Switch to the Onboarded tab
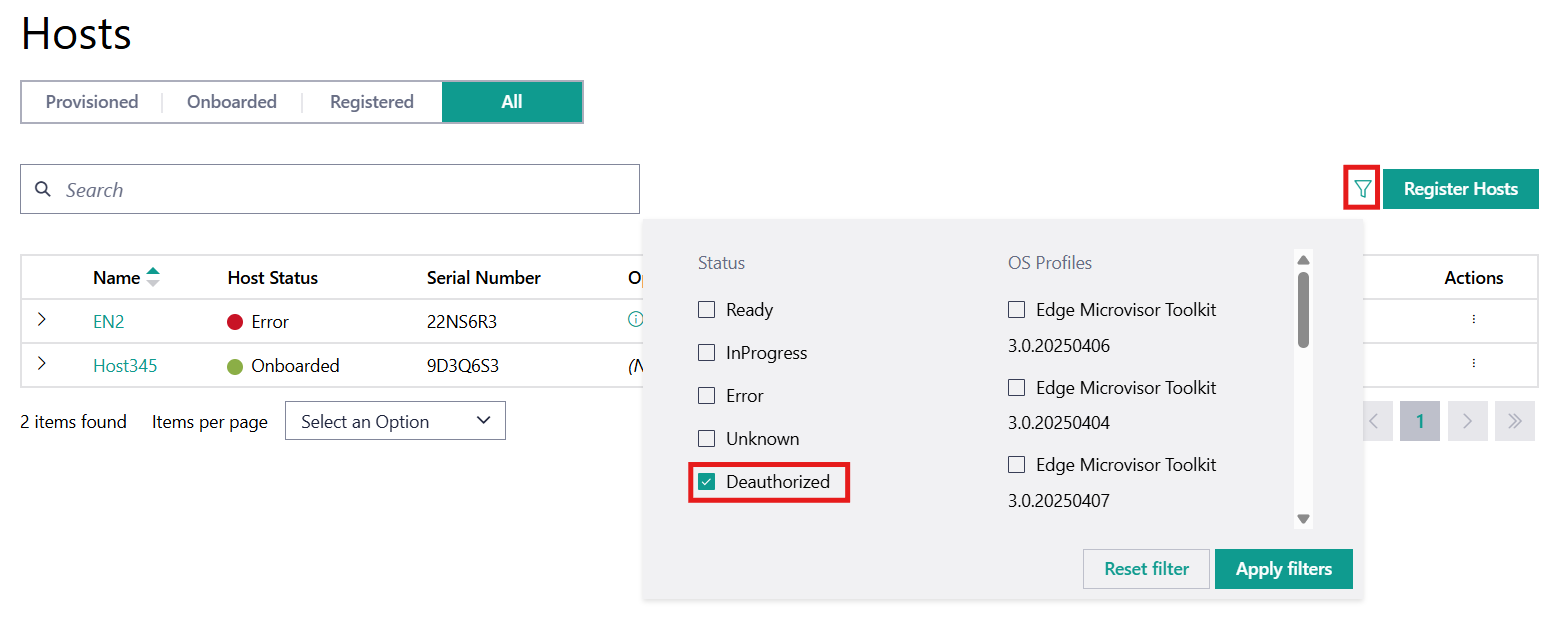The height and width of the screenshot is (640, 1543). pyautogui.click(x=232, y=102)
